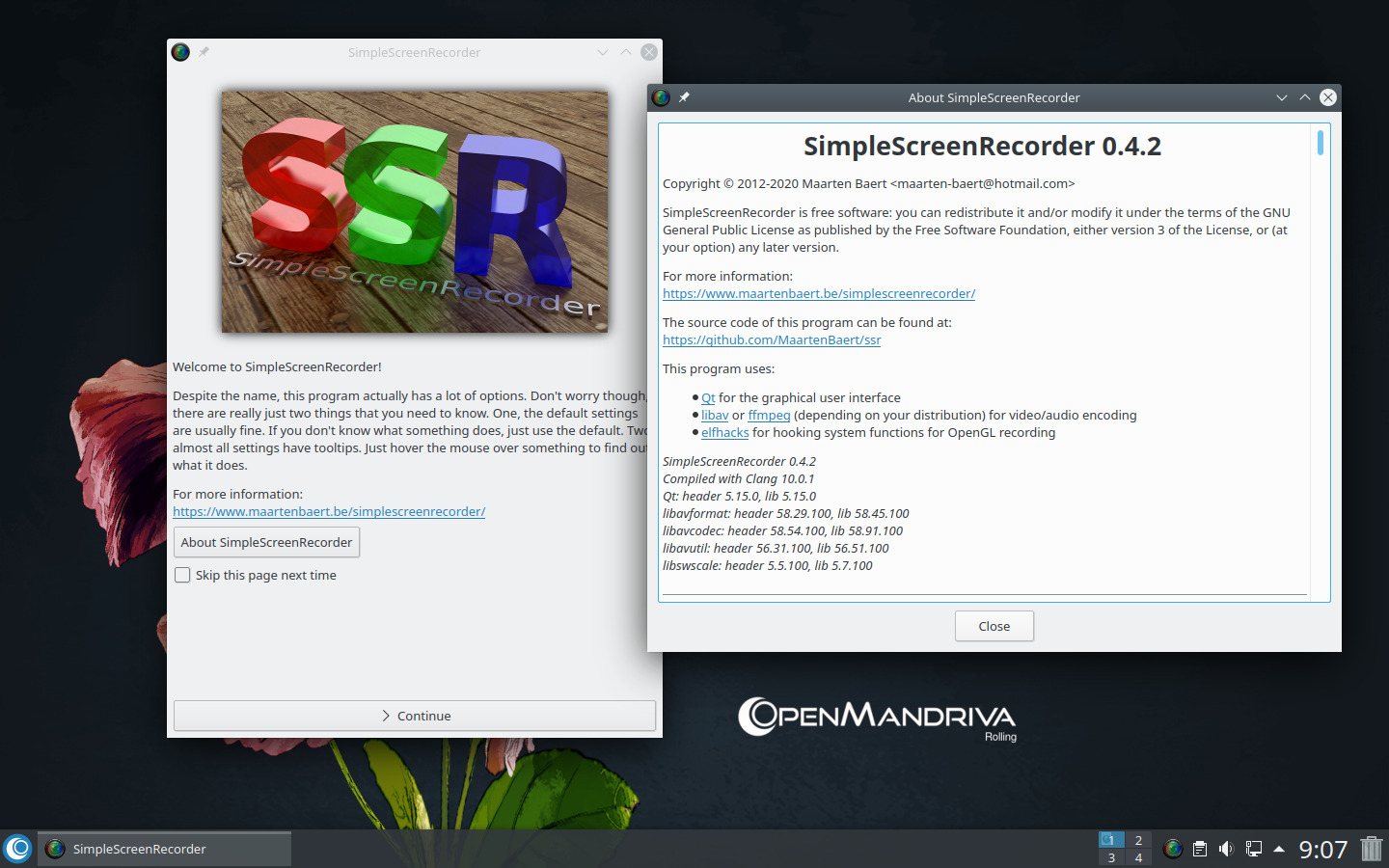This screenshot has height=868, width=1389.
Task: Switch to virtual desktop 4
Action: (x=1138, y=857)
